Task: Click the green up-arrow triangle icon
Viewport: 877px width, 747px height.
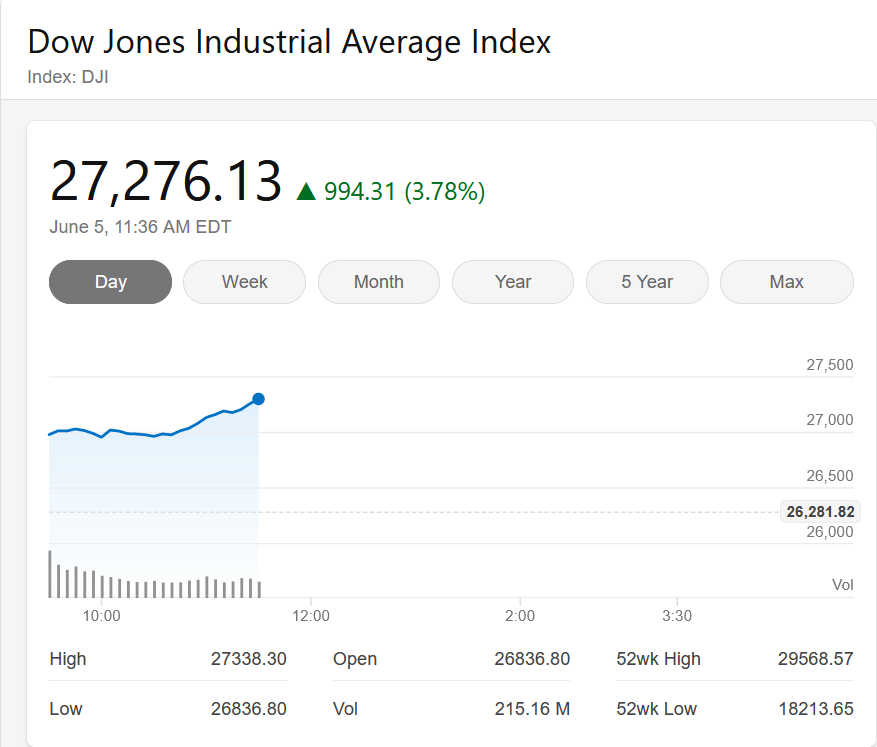Action: click(x=306, y=191)
